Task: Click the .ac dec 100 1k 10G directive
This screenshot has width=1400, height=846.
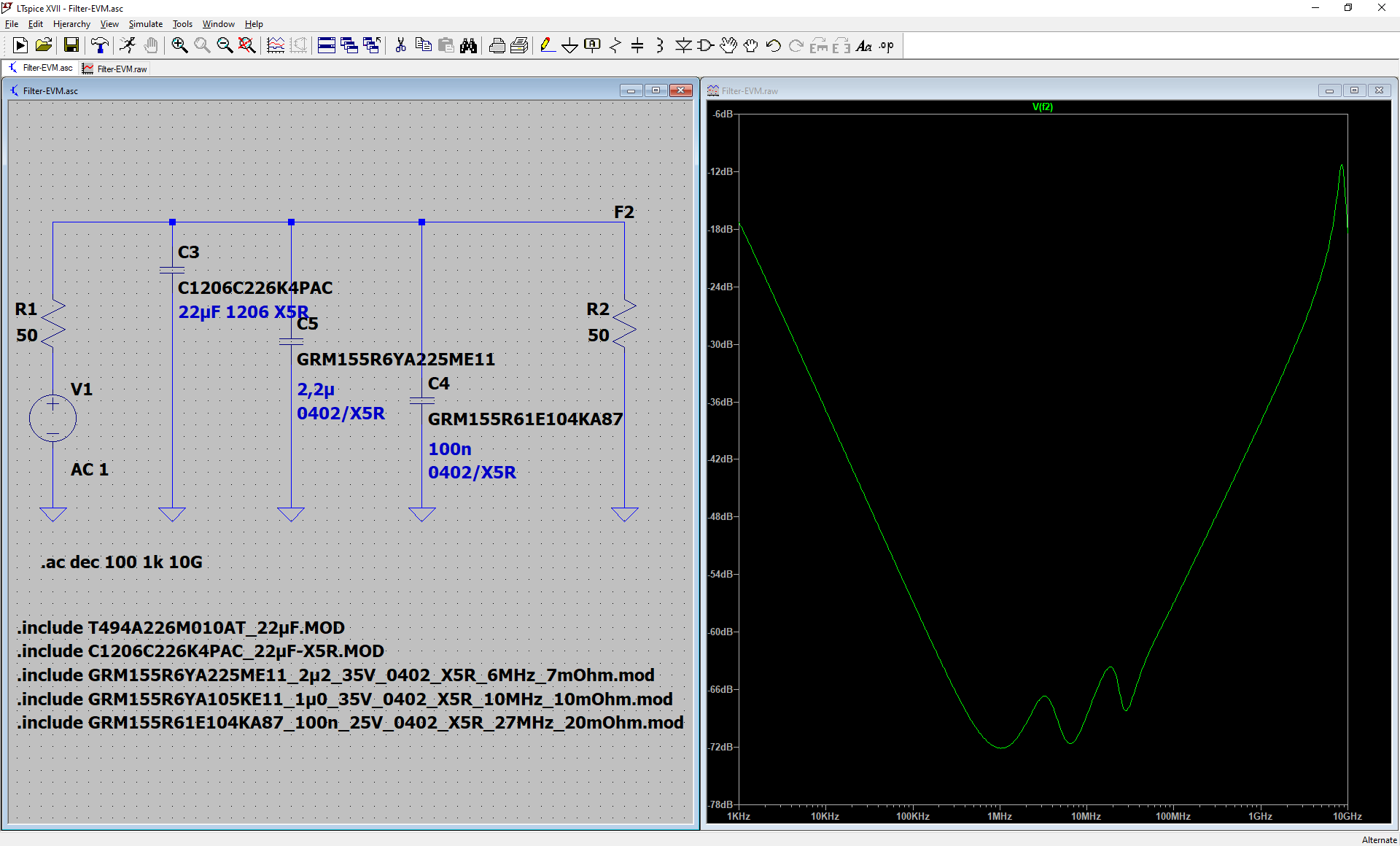Action: [122, 562]
